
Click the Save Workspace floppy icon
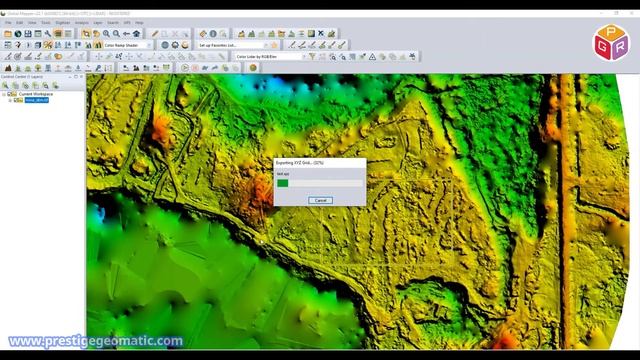pyautogui.click(x=28, y=34)
